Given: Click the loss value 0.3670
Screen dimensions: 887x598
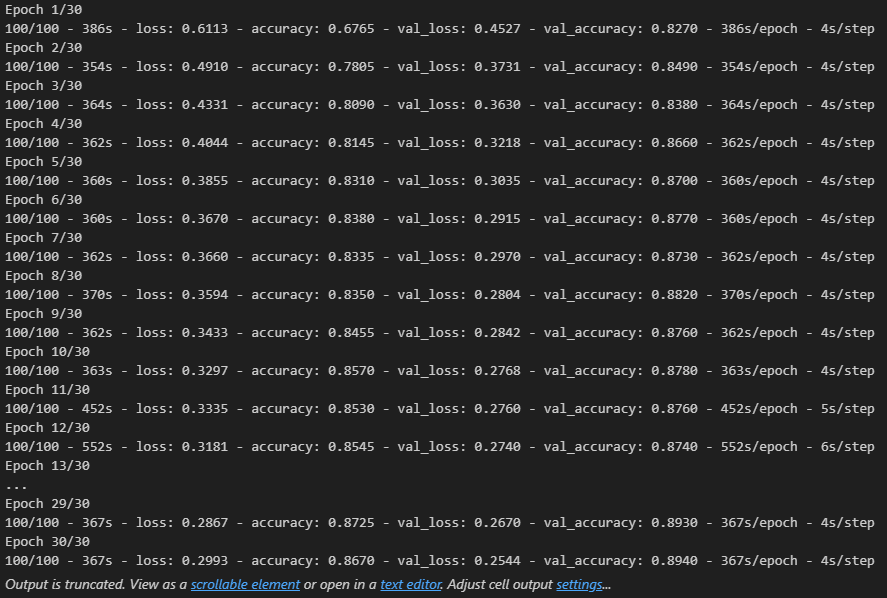Looking at the screenshot, I should coord(205,218).
